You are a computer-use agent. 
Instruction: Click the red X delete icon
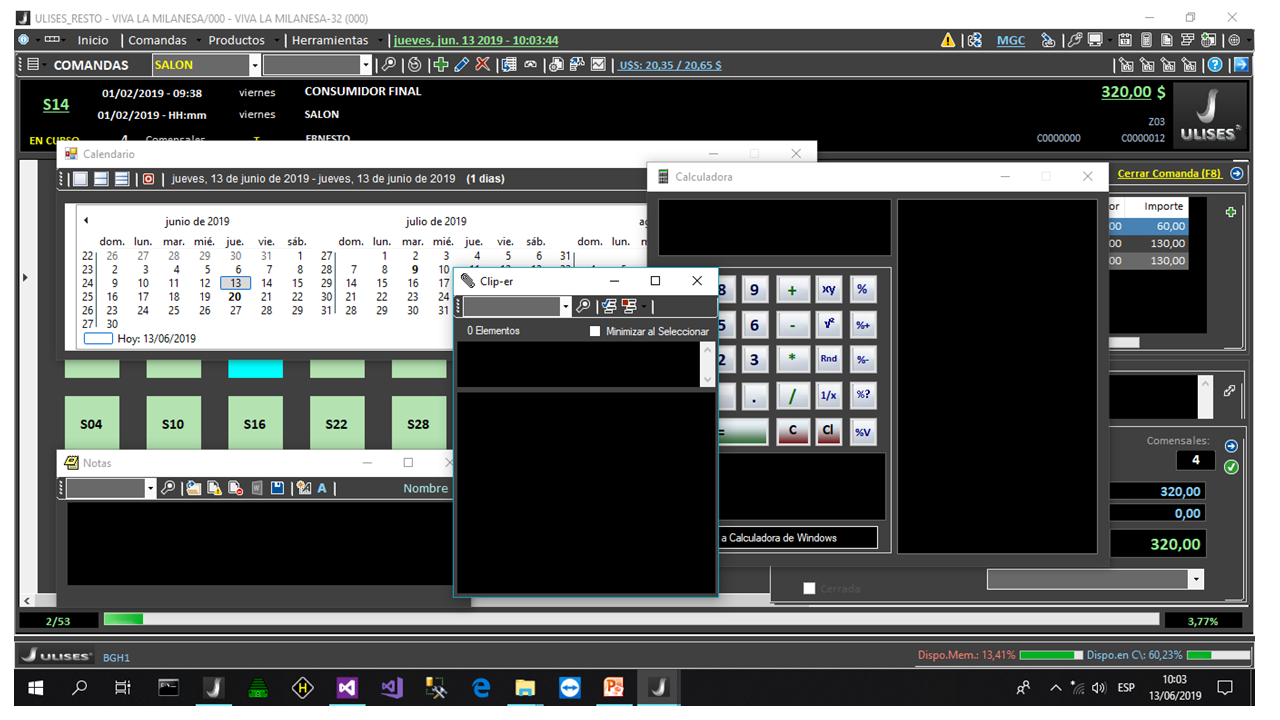pos(482,65)
